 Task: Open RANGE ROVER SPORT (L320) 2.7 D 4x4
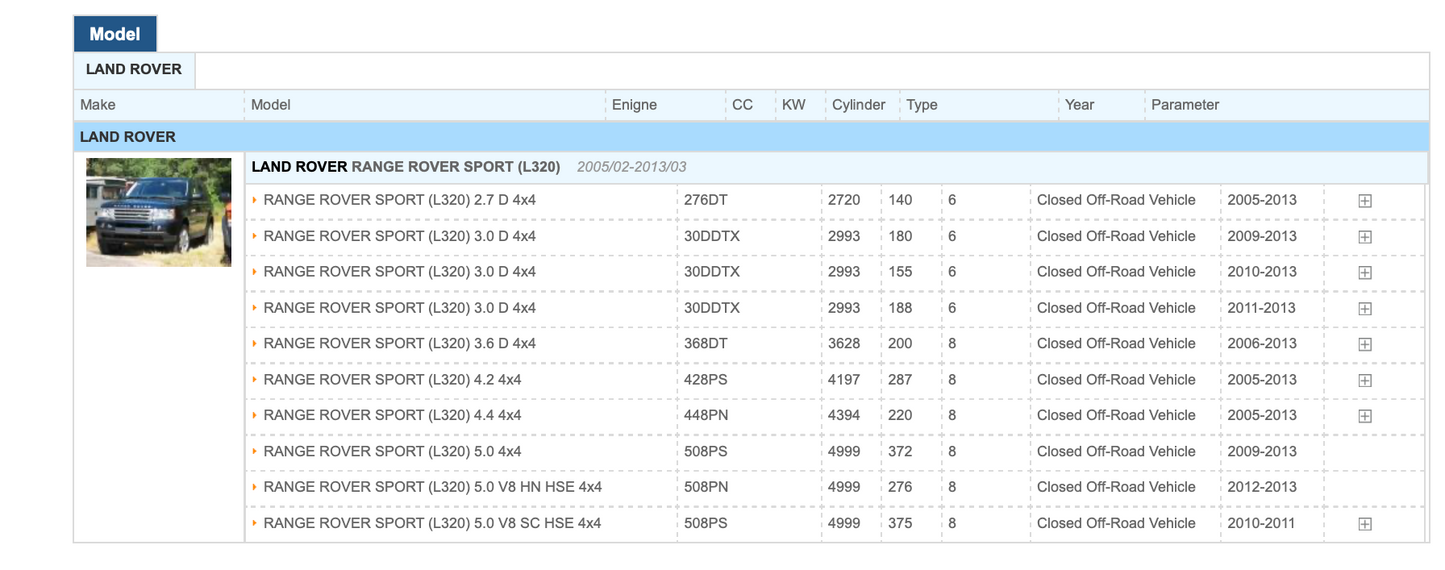[400, 200]
